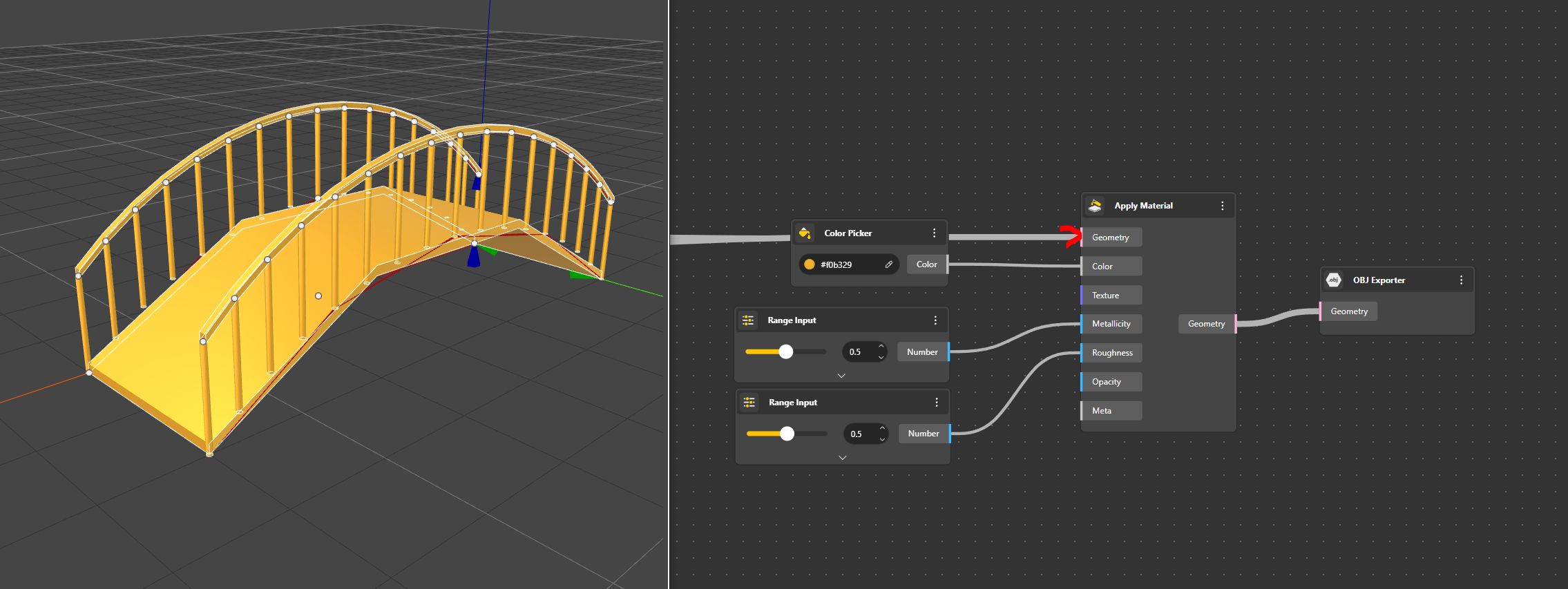This screenshot has width=1568, height=589.
Task: Click Meta input port on Apply Material
Action: click(x=1111, y=411)
